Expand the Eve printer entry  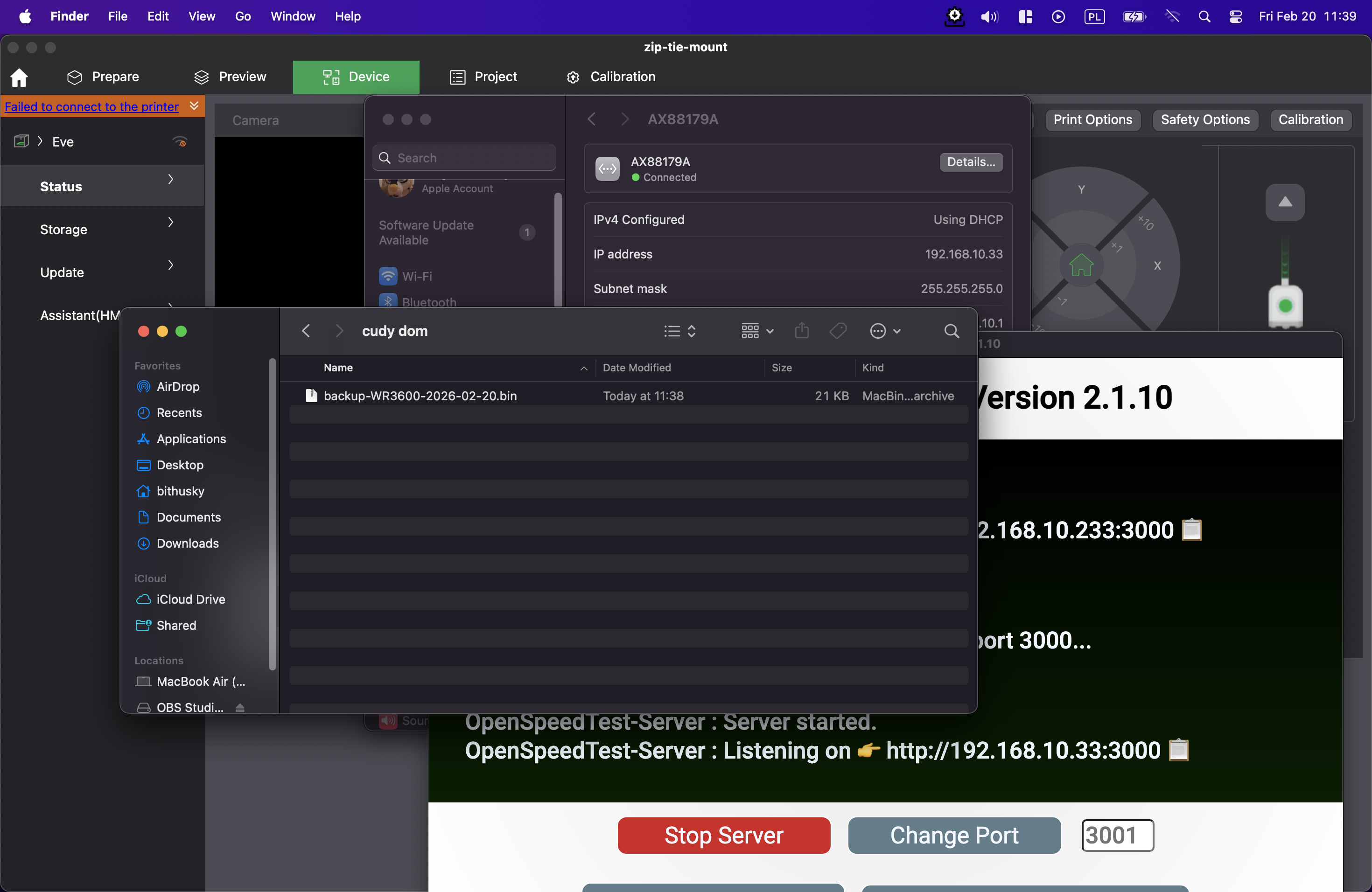click(40, 141)
